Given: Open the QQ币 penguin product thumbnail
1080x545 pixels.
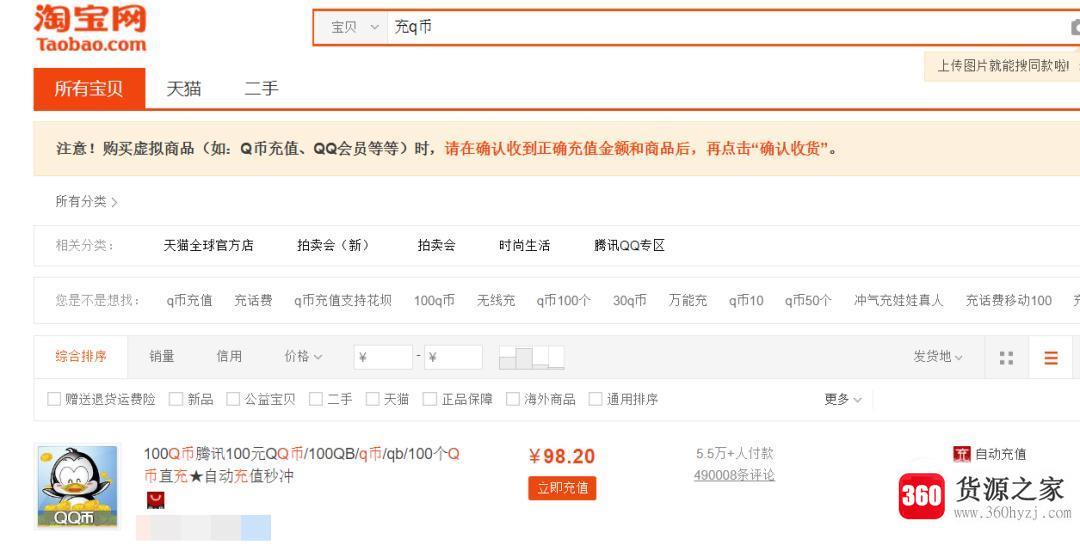Looking at the screenshot, I should point(78,486).
